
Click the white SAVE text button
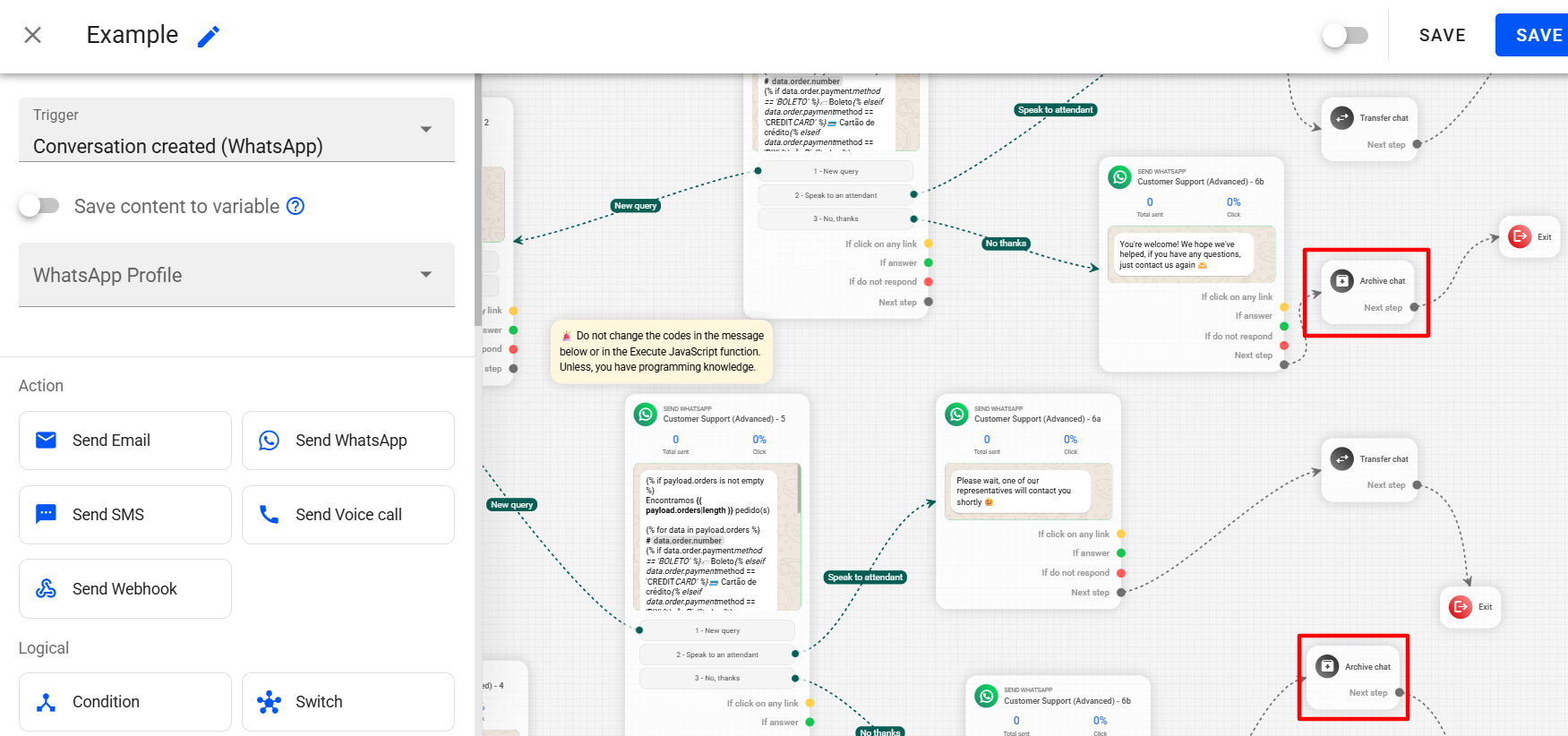[x=1442, y=35]
